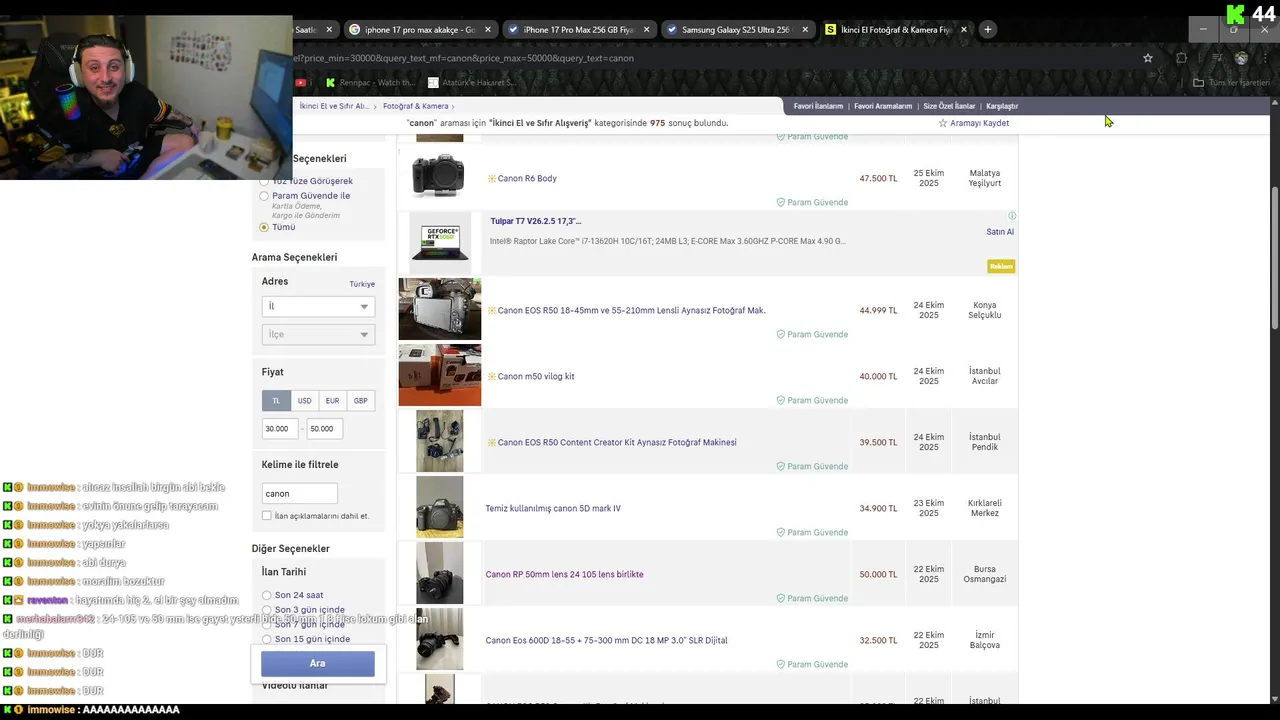Viewport: 1280px width, 720px height.
Task: Open Tulpar GeForce RTX laptop ad thumbnail
Action: 440,243
